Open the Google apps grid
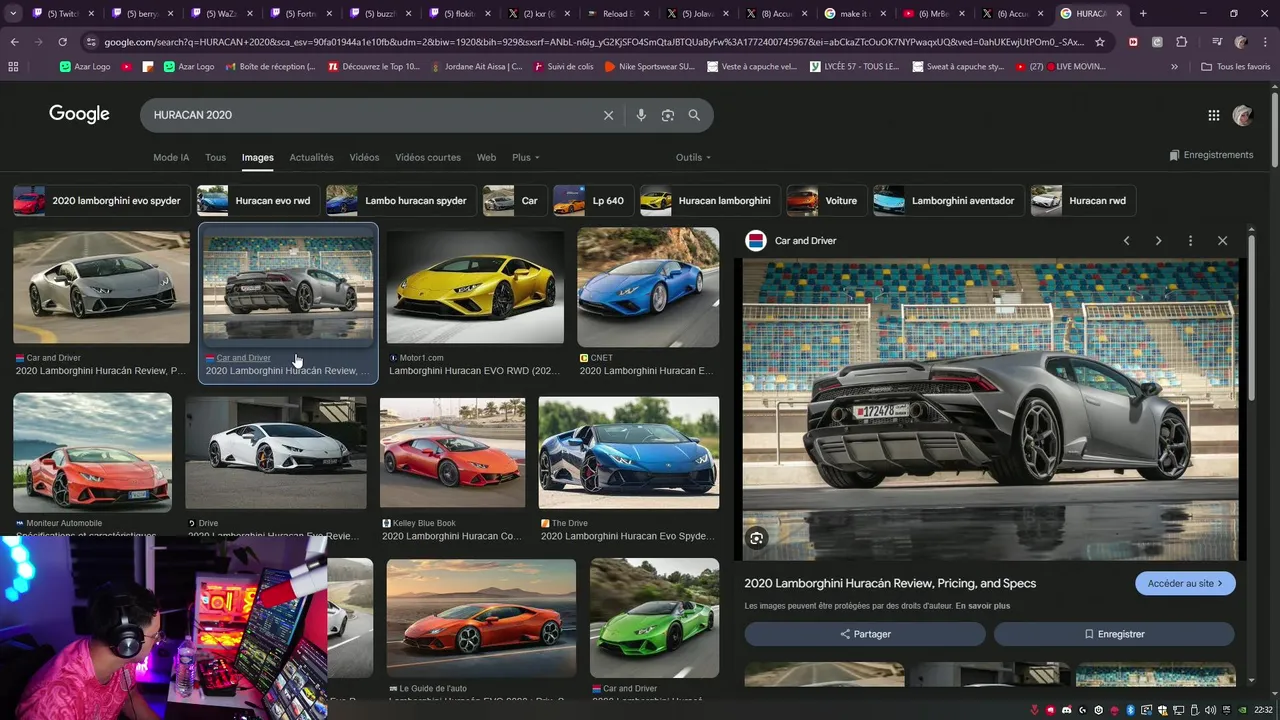 [1213, 115]
